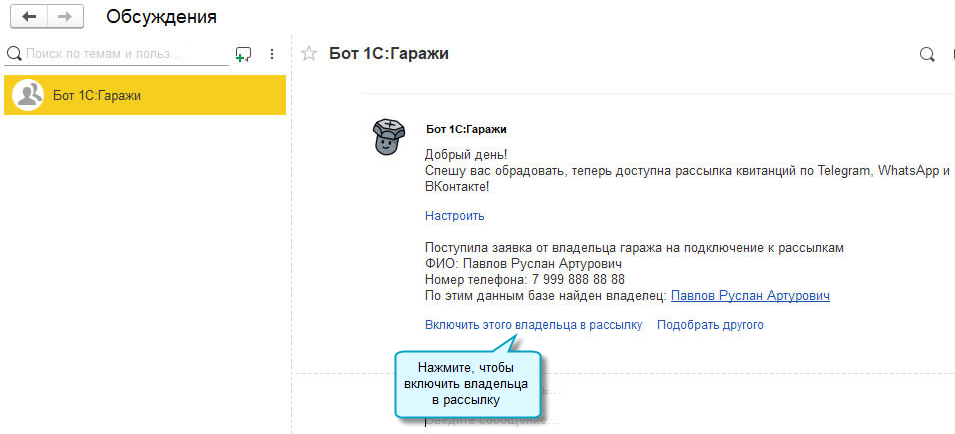Viewport: 955px width, 434px height.
Task: Toggle the favorite star next to Бот 1С:Гаражи
Action: click(x=309, y=54)
